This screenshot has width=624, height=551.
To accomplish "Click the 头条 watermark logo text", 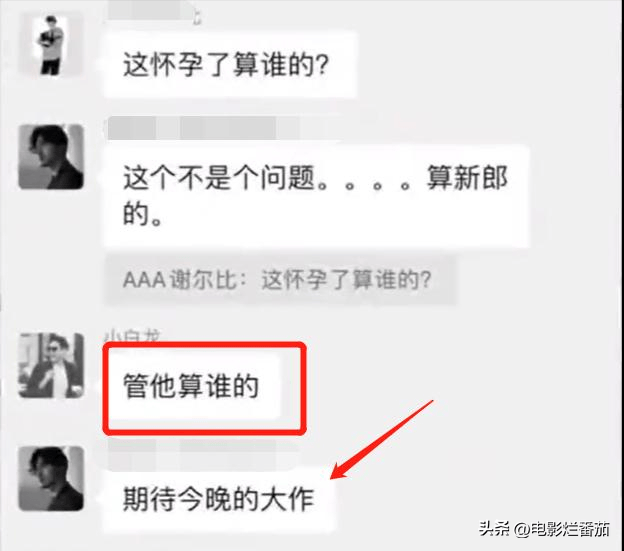I will (x=494, y=530).
